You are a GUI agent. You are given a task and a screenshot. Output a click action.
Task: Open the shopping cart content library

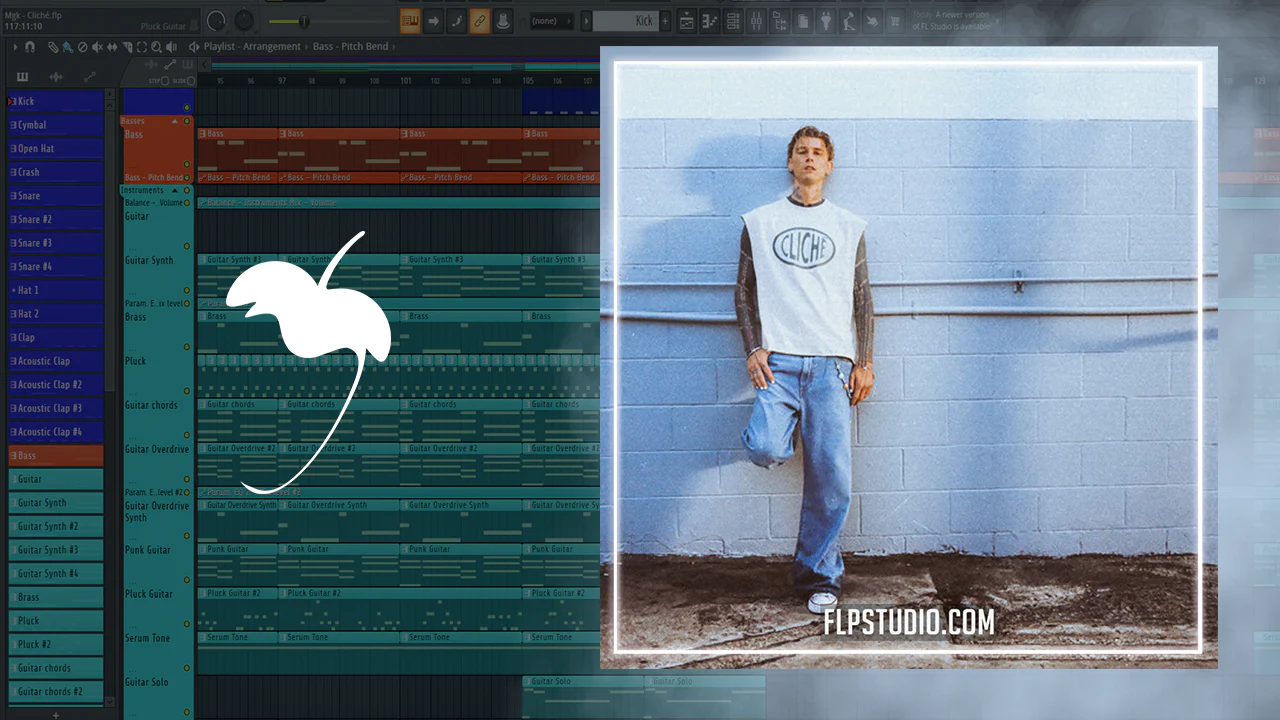(896, 20)
